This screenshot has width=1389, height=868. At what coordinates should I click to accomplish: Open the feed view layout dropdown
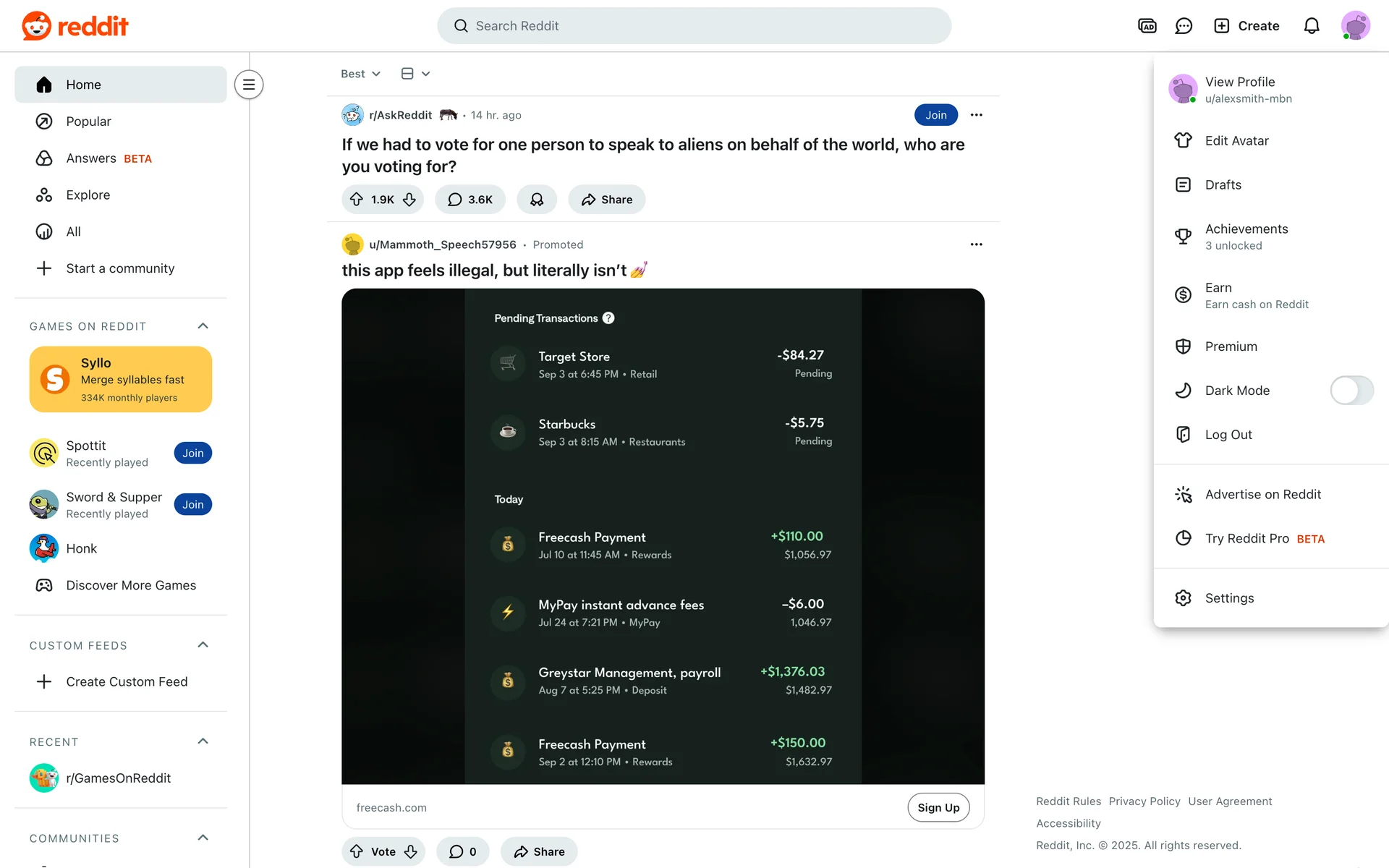point(415,74)
